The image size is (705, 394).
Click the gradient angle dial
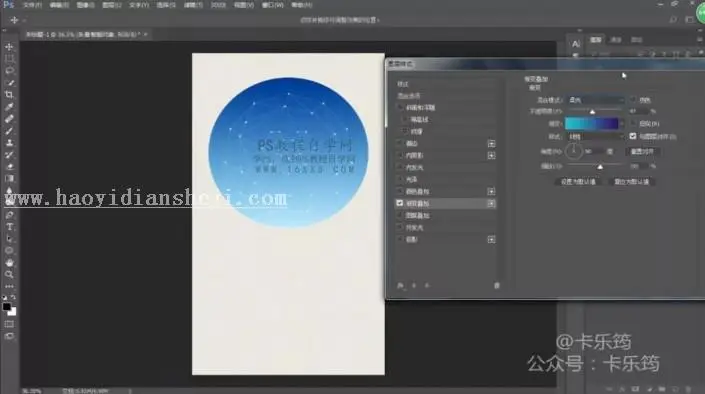(574, 151)
